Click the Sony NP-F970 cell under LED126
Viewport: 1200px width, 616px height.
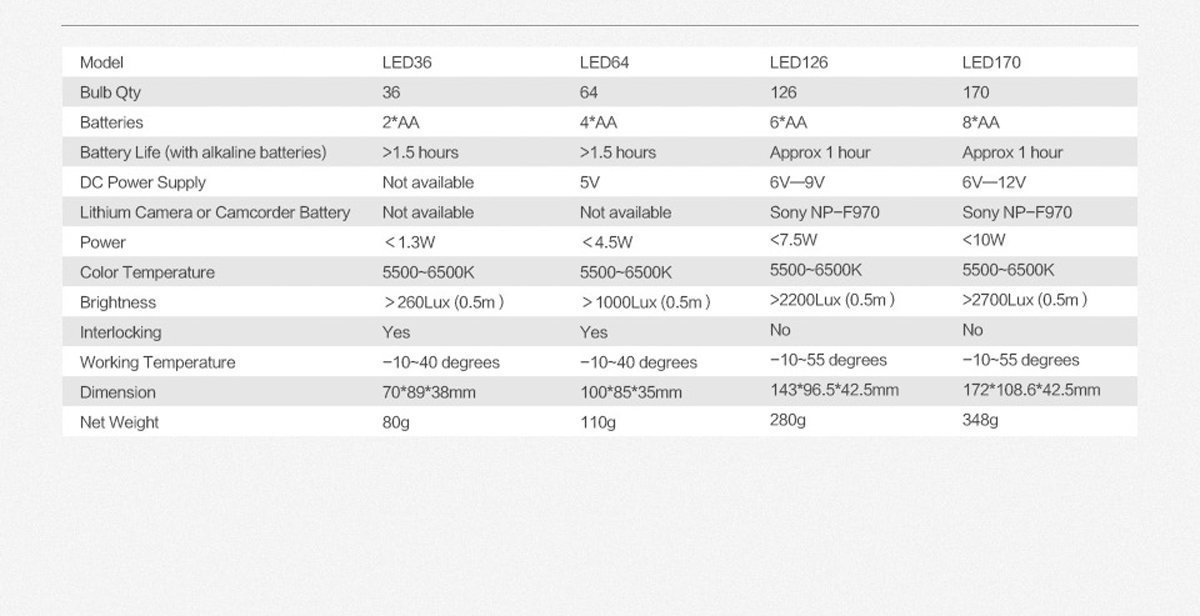coord(824,212)
